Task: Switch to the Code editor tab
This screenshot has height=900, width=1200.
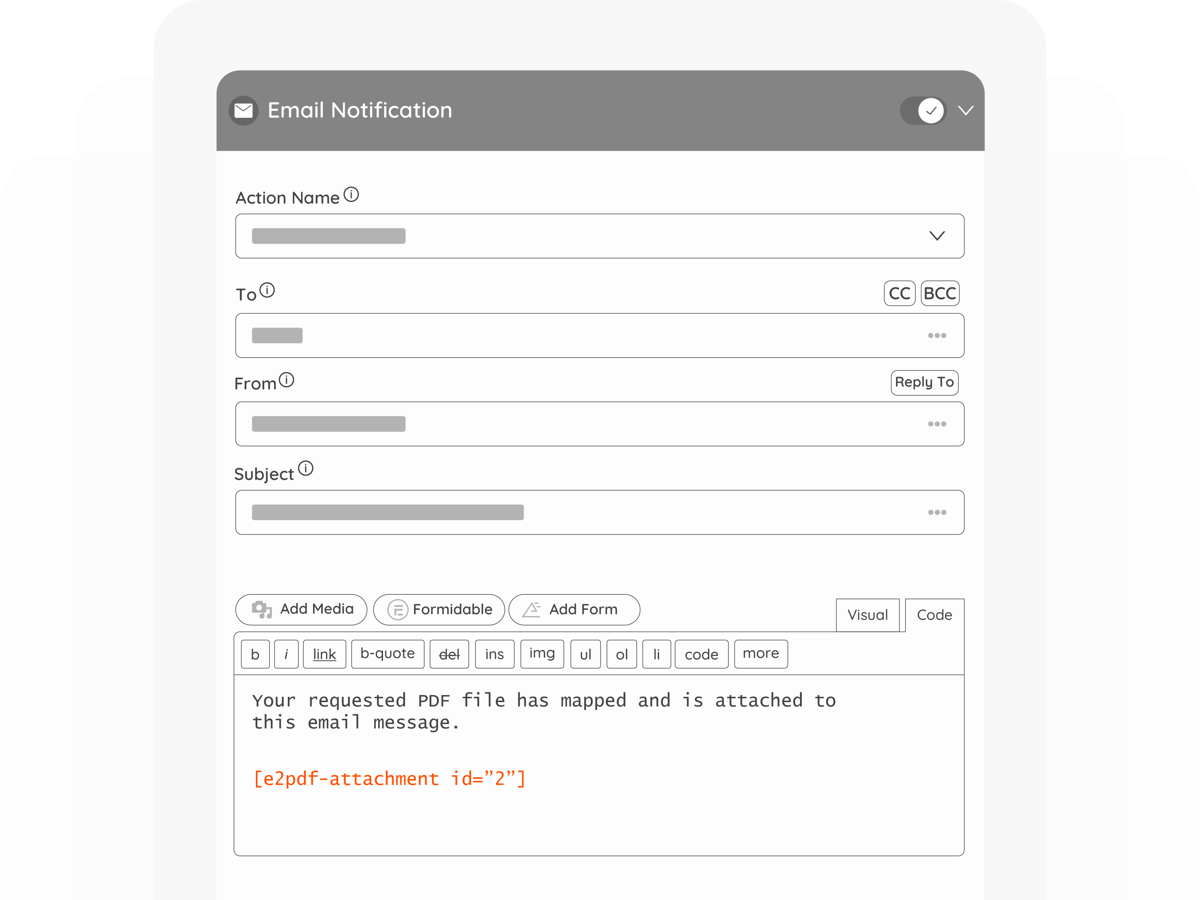Action: coord(934,615)
